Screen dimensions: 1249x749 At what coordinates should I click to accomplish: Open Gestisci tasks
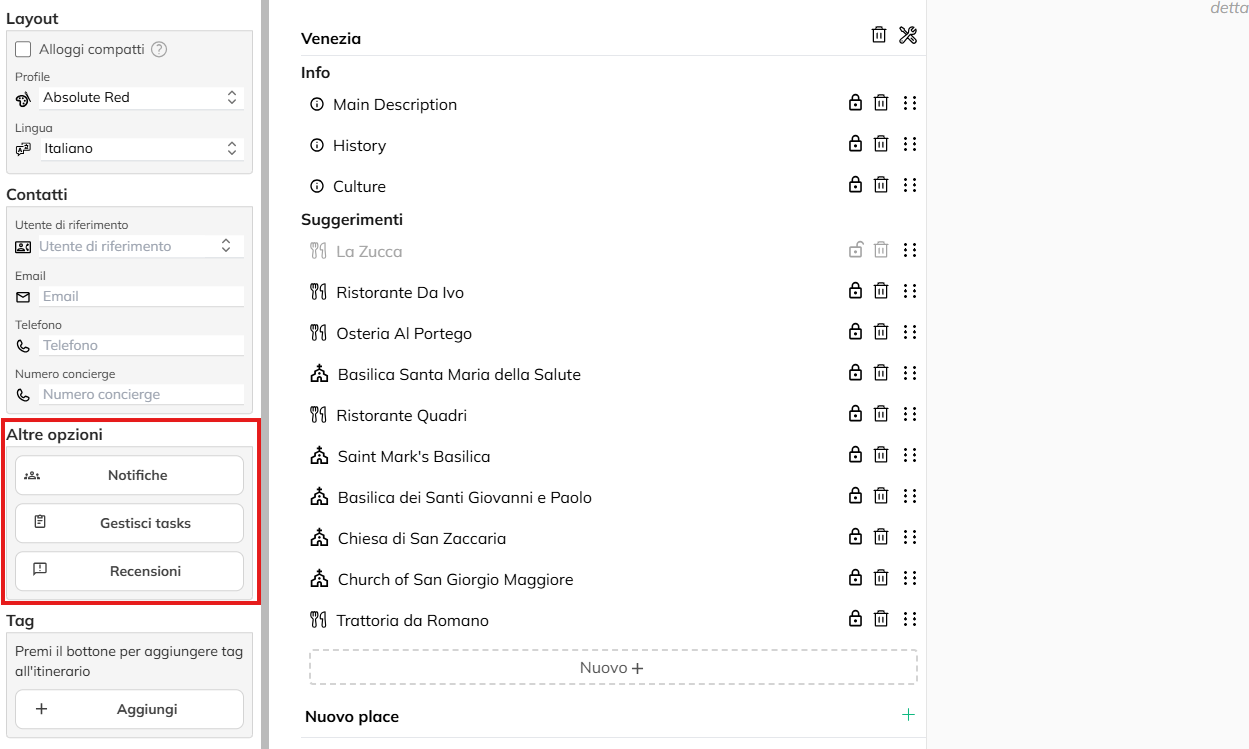pyautogui.click(x=129, y=523)
